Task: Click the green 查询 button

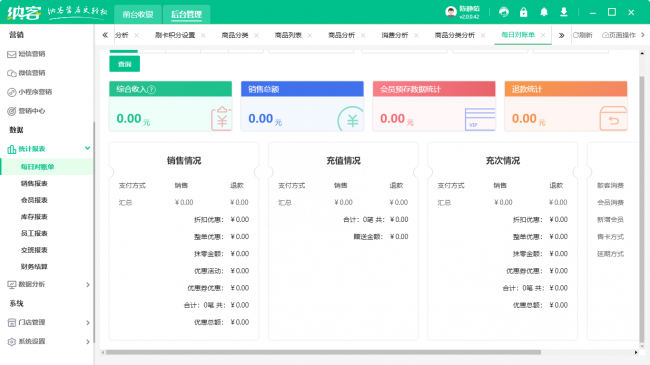Action: (124, 64)
